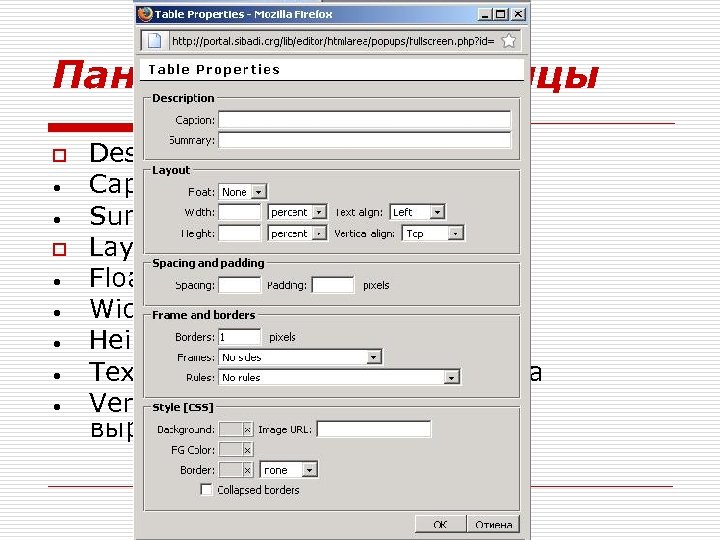Clear the Background color with its x button

pyautogui.click(x=247, y=429)
